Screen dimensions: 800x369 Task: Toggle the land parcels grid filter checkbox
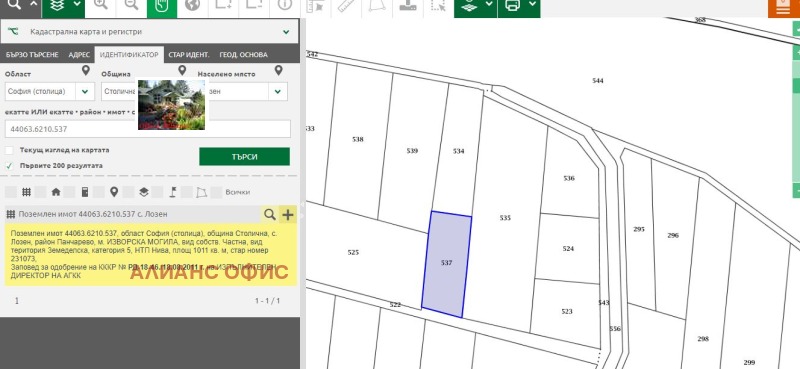tap(11, 192)
